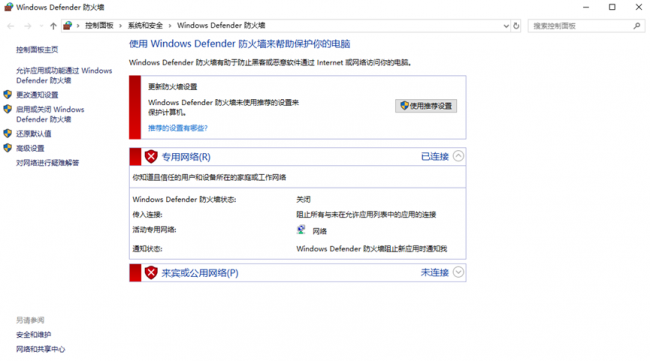Click the 活动专用网络 label
650x361 pixels.
pos(154,230)
